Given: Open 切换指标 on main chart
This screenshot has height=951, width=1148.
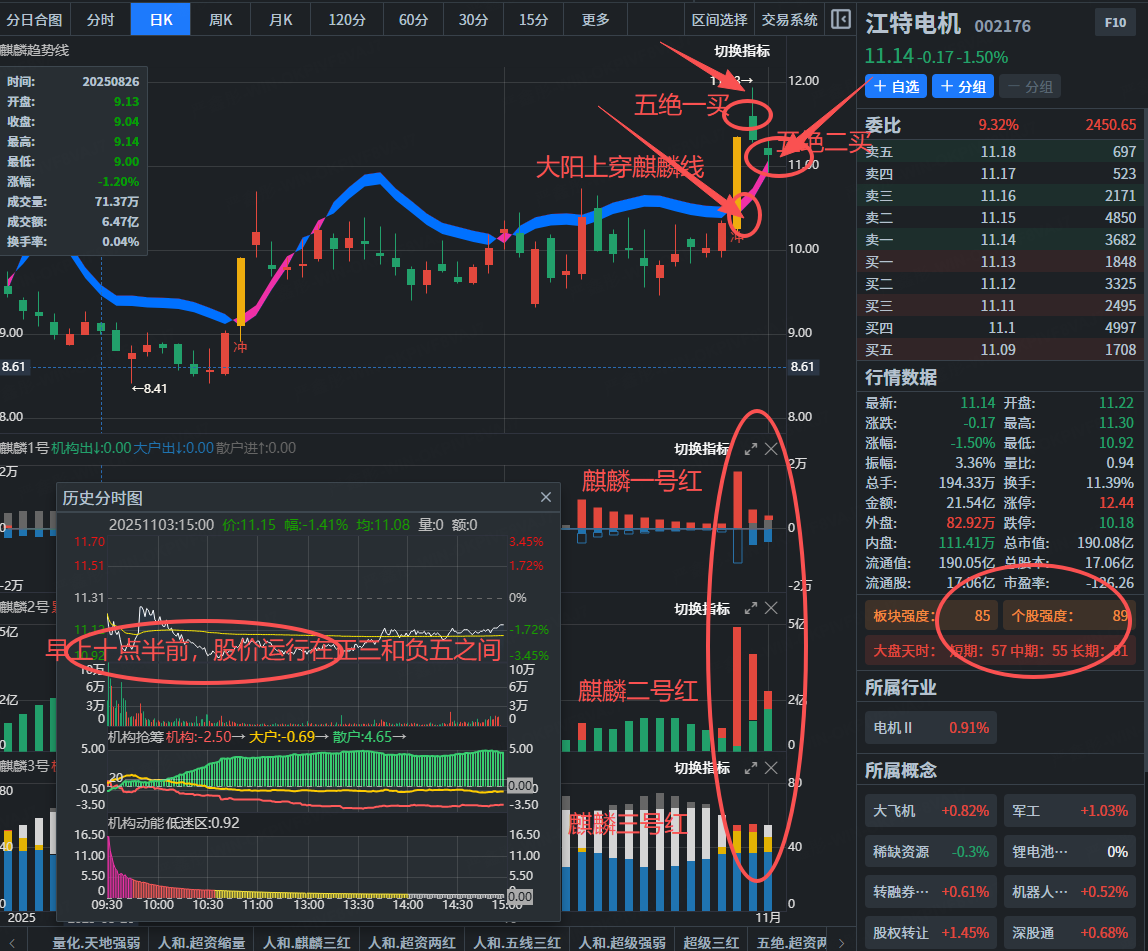Looking at the screenshot, I should pos(741,51).
